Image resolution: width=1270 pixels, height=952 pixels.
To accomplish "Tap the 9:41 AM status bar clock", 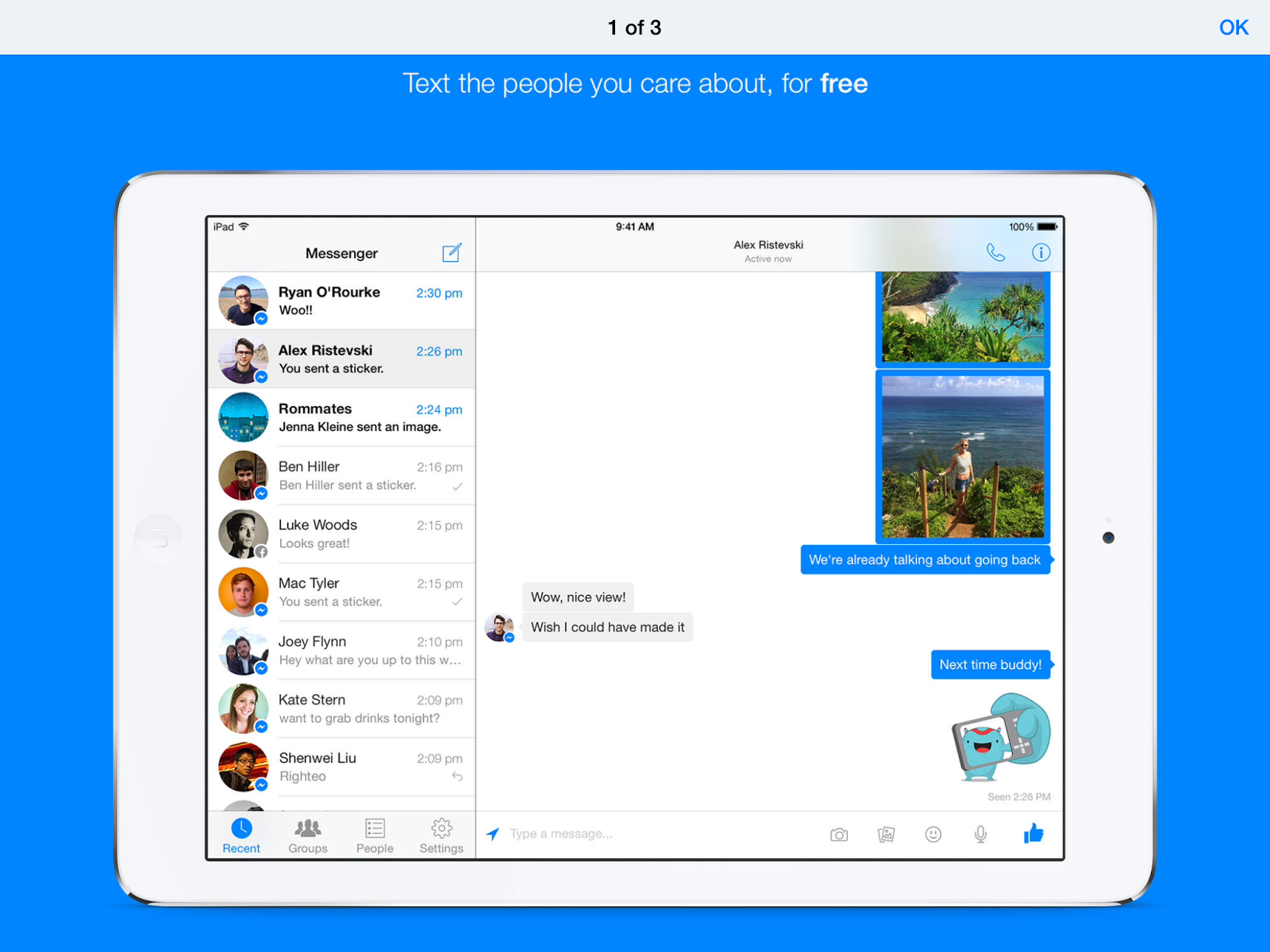I will [x=635, y=227].
